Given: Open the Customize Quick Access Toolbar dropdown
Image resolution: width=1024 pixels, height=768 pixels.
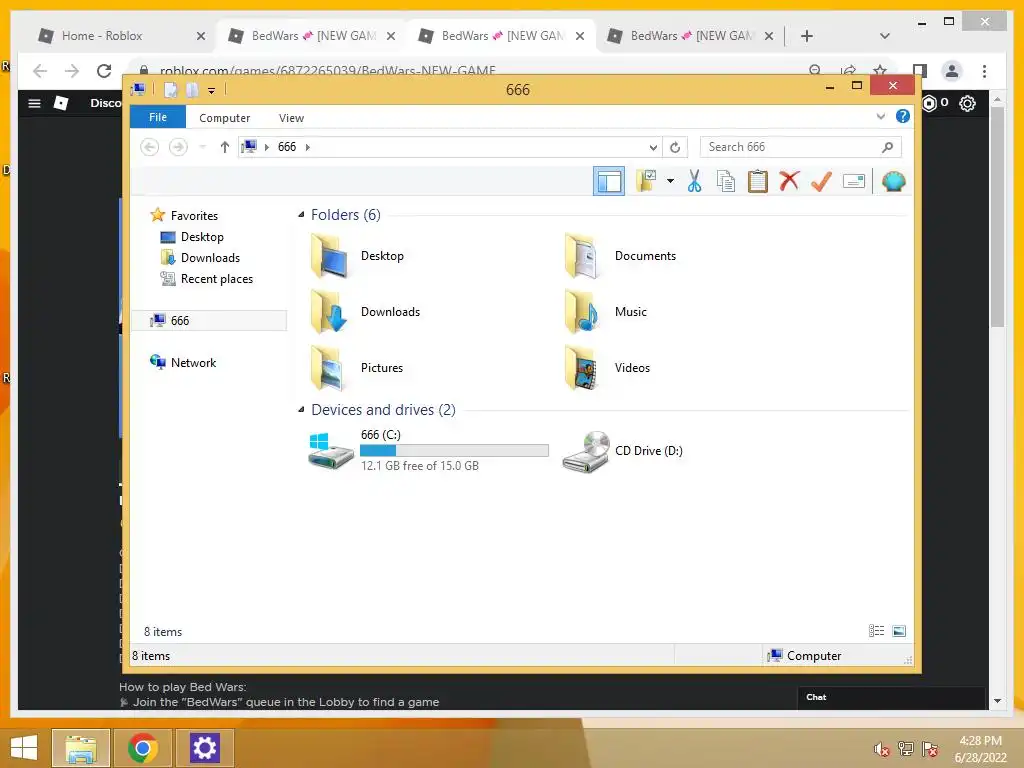Looking at the screenshot, I should click(x=212, y=91).
